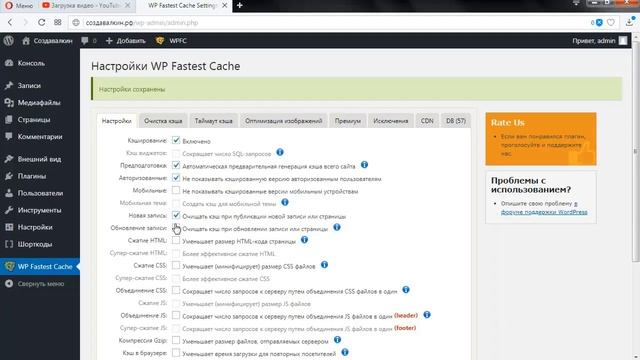Open Медиафайлы in sidebar
This screenshot has width=640, height=360.
(x=39, y=103)
